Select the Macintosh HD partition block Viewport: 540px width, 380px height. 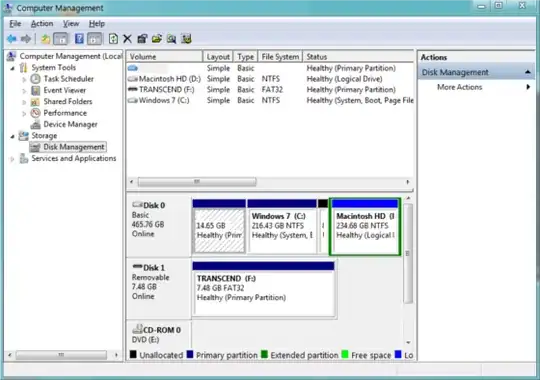click(365, 227)
